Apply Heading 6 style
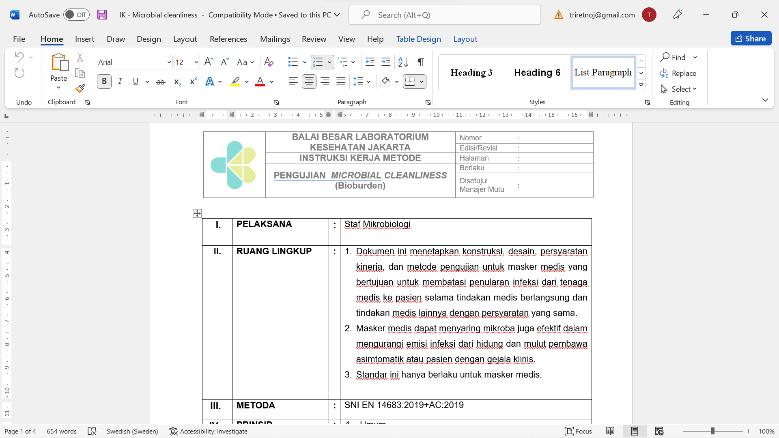The width and height of the screenshot is (779, 438). click(x=537, y=73)
